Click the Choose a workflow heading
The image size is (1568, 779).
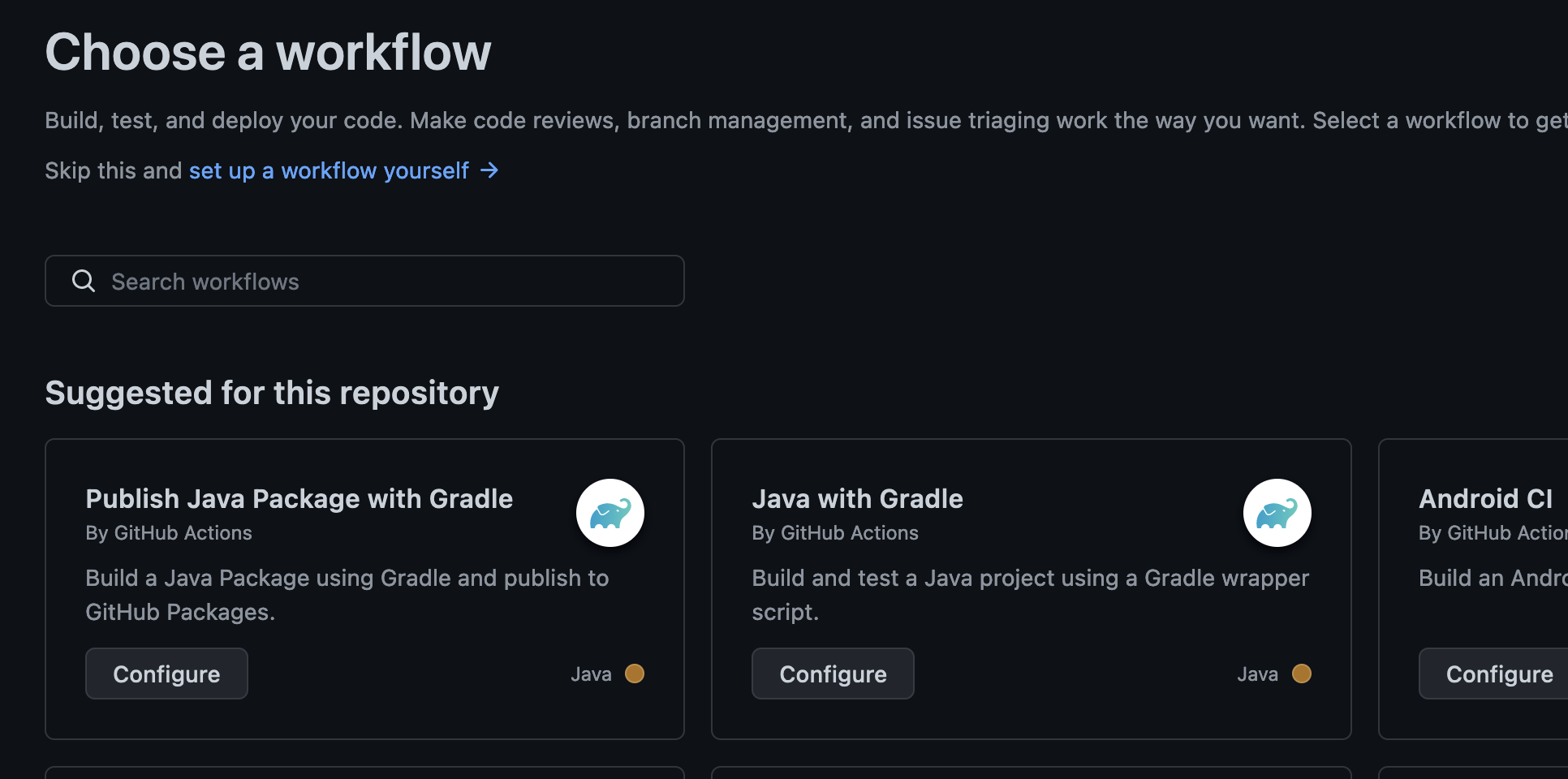268,52
